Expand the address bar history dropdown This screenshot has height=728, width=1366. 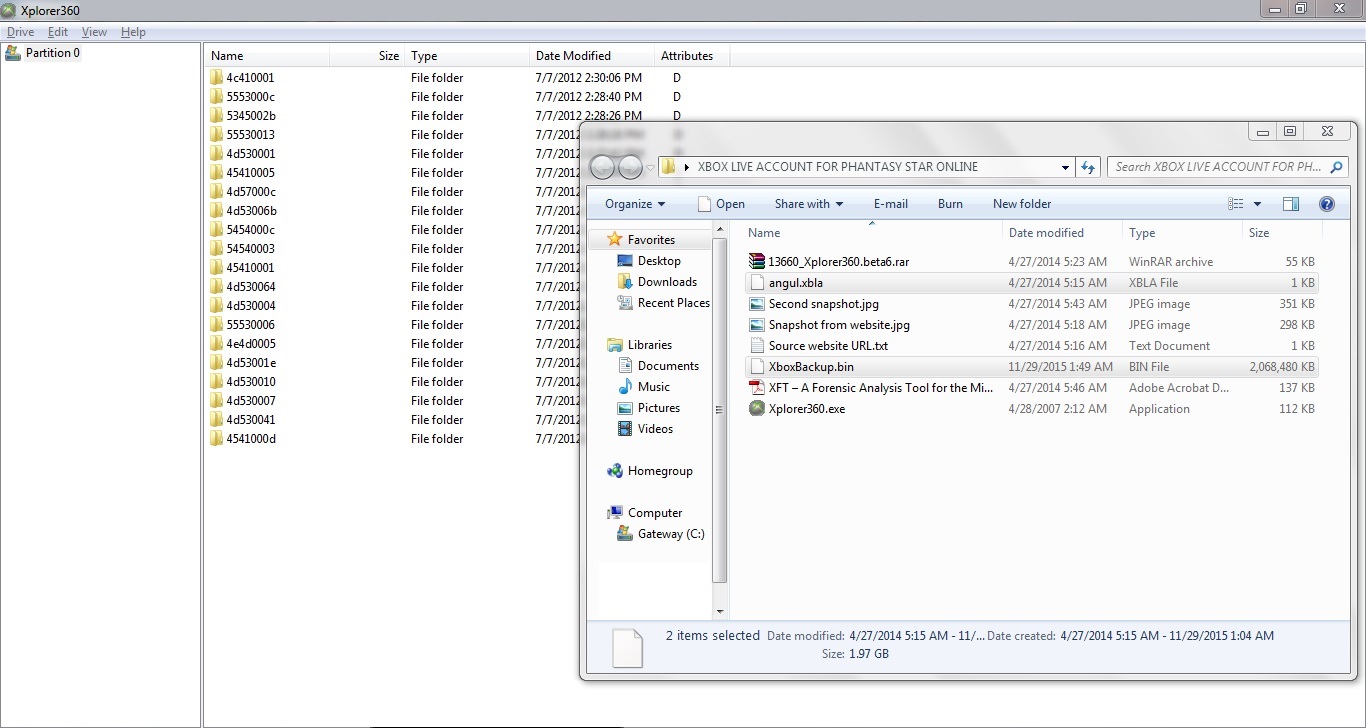(1065, 167)
